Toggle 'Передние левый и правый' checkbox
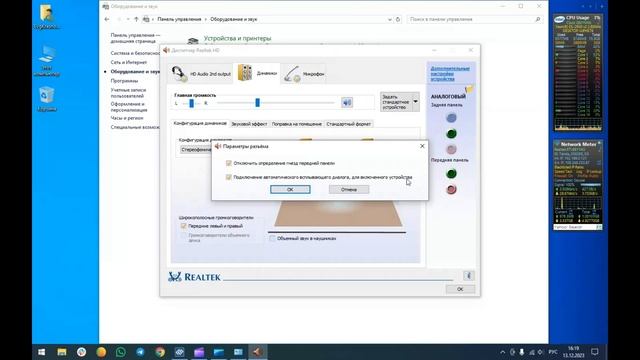 pos(183,226)
